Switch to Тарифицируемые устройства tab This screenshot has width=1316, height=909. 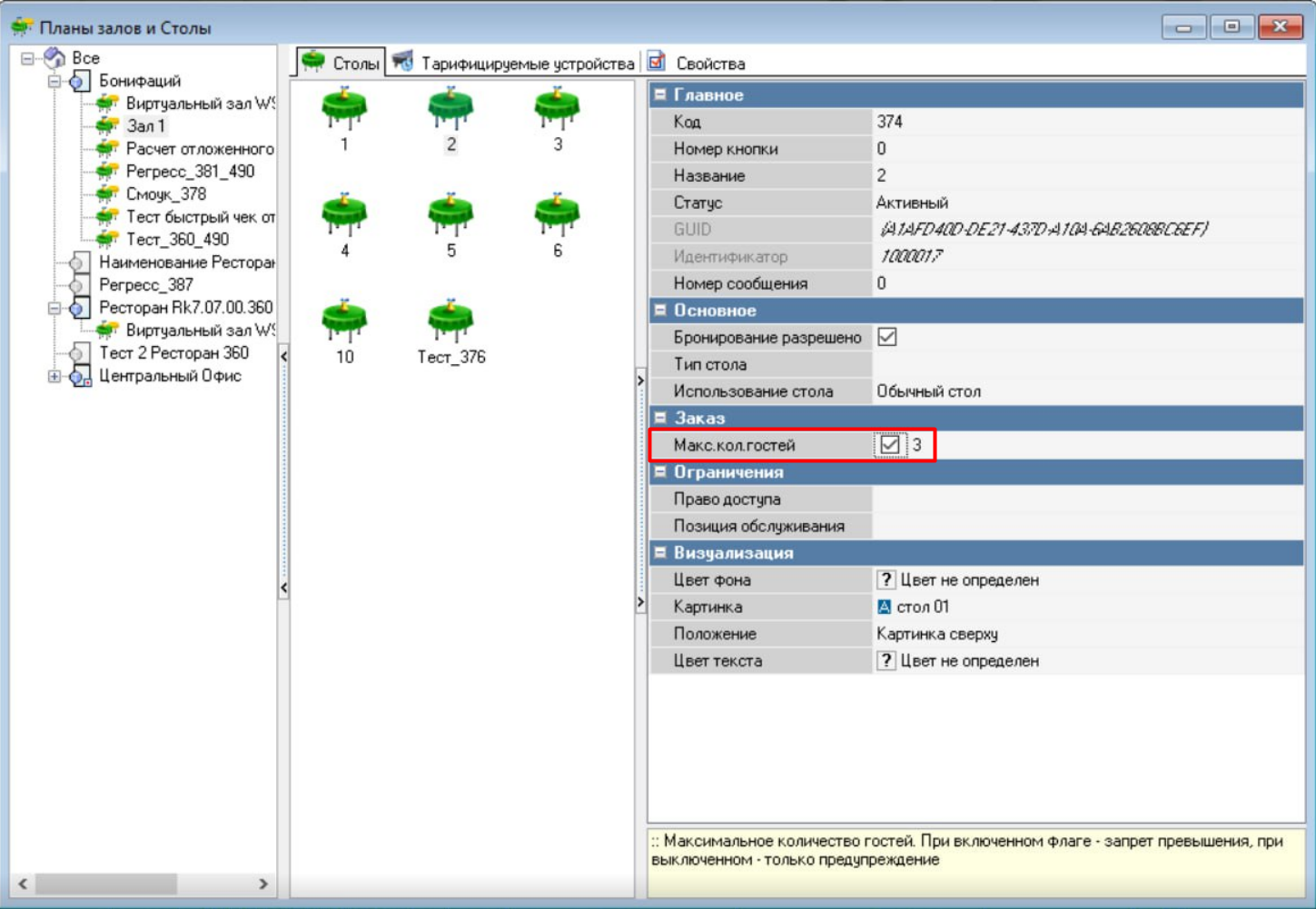coord(514,64)
